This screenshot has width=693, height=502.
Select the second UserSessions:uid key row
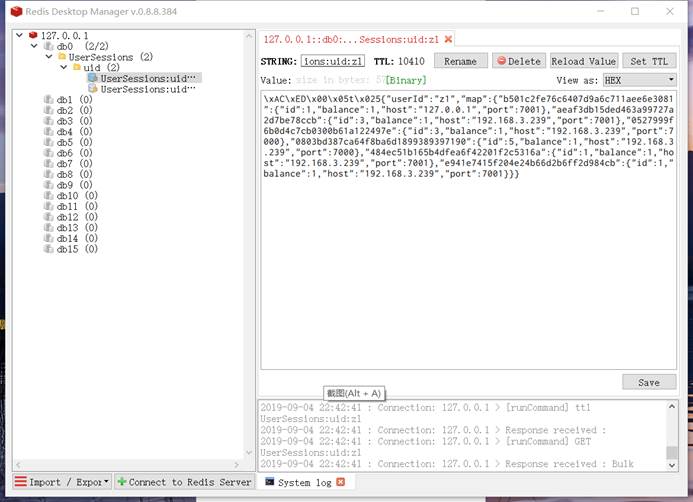(x=141, y=89)
